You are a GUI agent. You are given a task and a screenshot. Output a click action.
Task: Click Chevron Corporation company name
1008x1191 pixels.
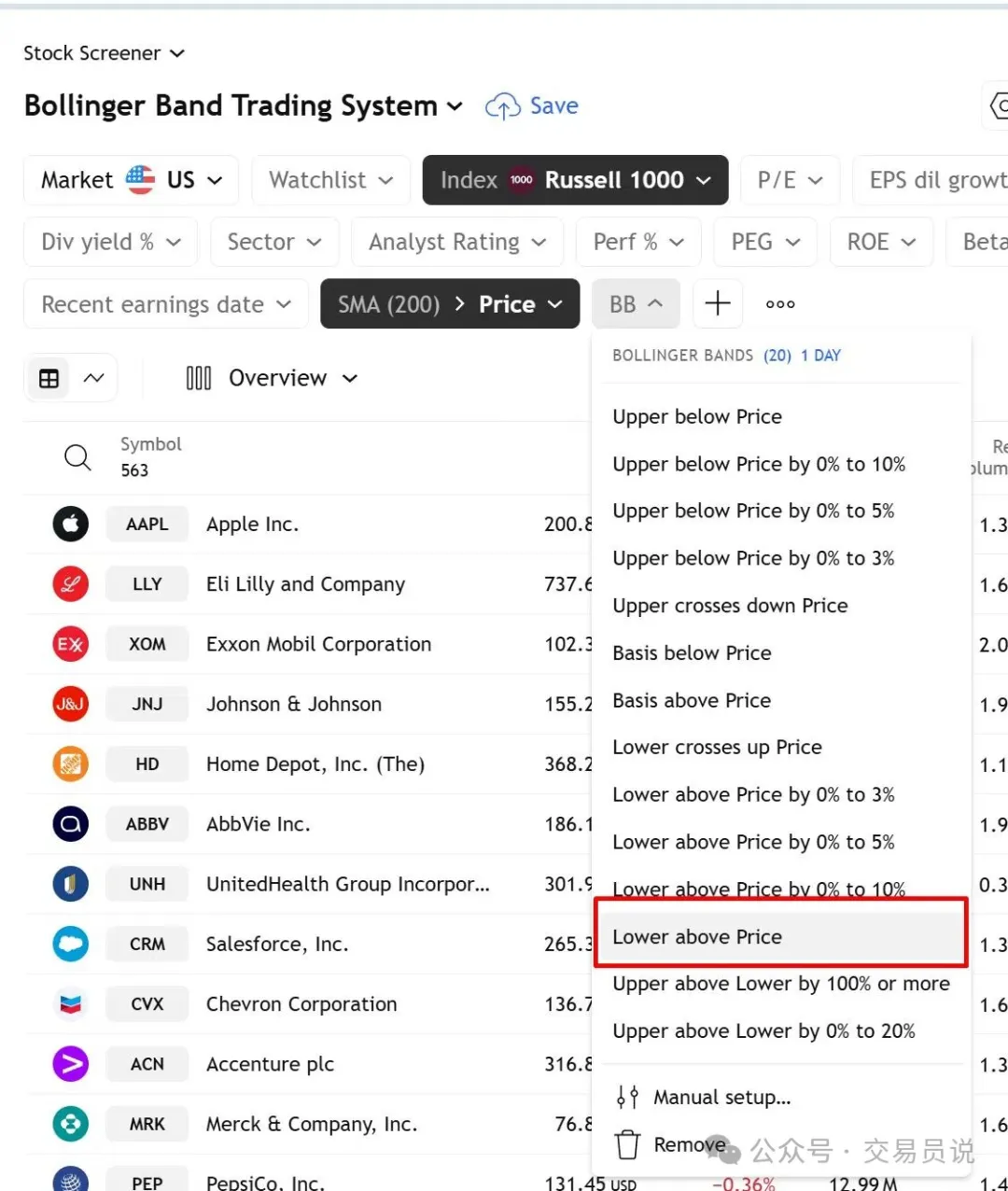(x=301, y=1004)
